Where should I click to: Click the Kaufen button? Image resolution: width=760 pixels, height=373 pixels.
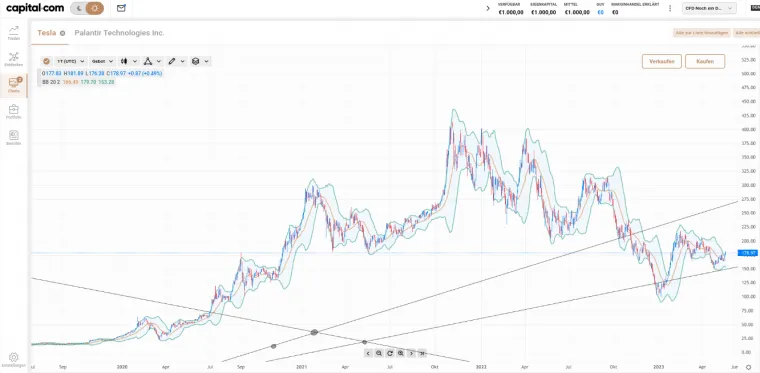click(705, 62)
